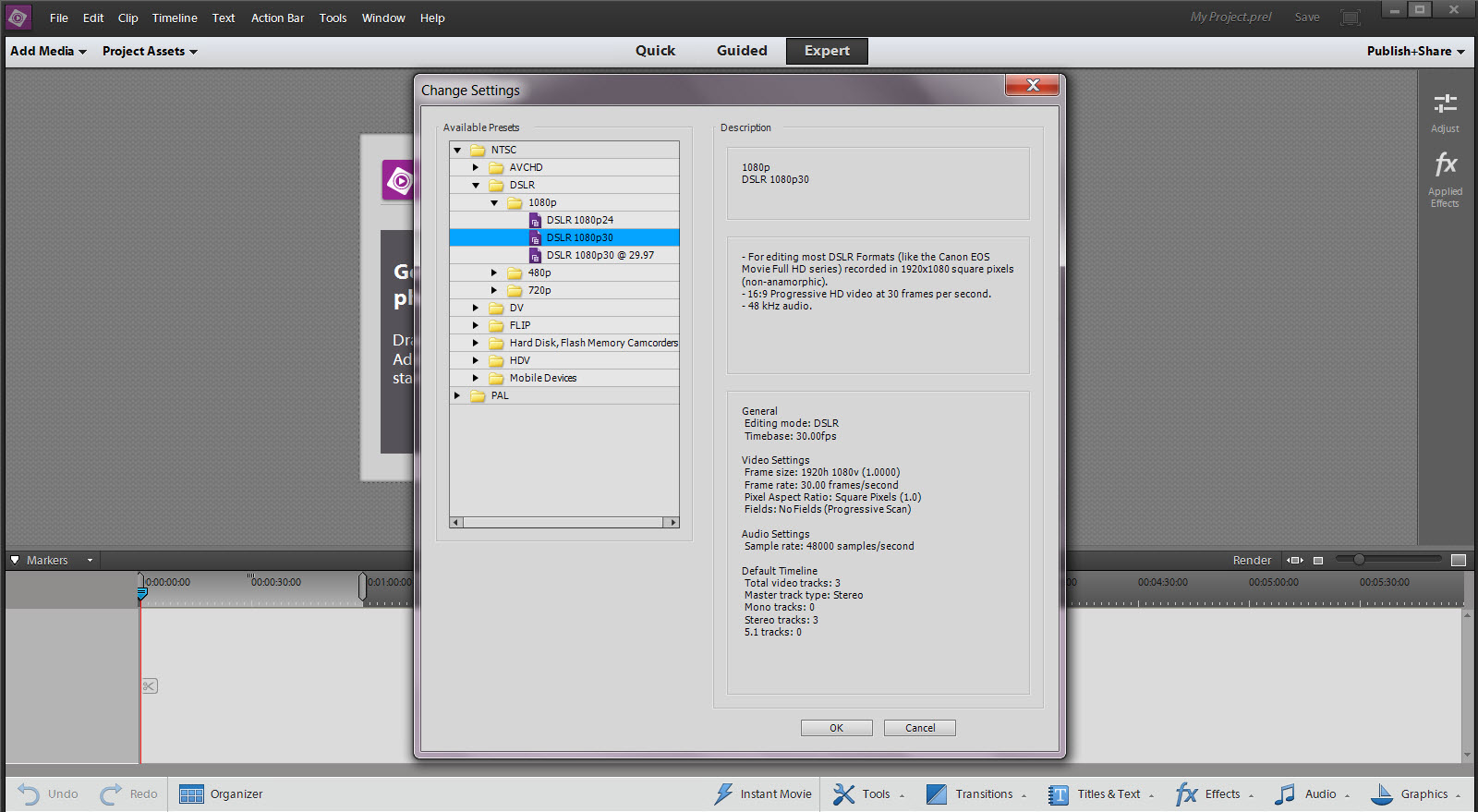Click the timeline work area bar handle
This screenshot has height=812, width=1478.
point(363,587)
